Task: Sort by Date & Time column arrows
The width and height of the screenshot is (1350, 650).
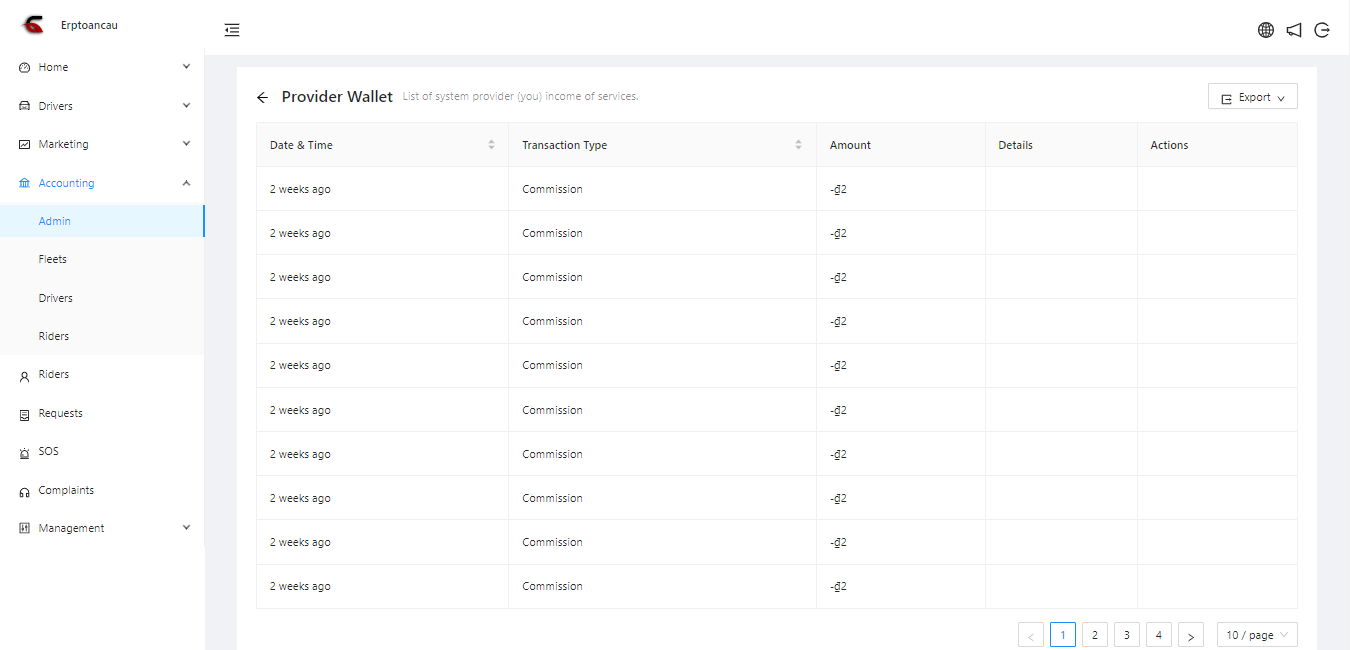Action: [491, 145]
